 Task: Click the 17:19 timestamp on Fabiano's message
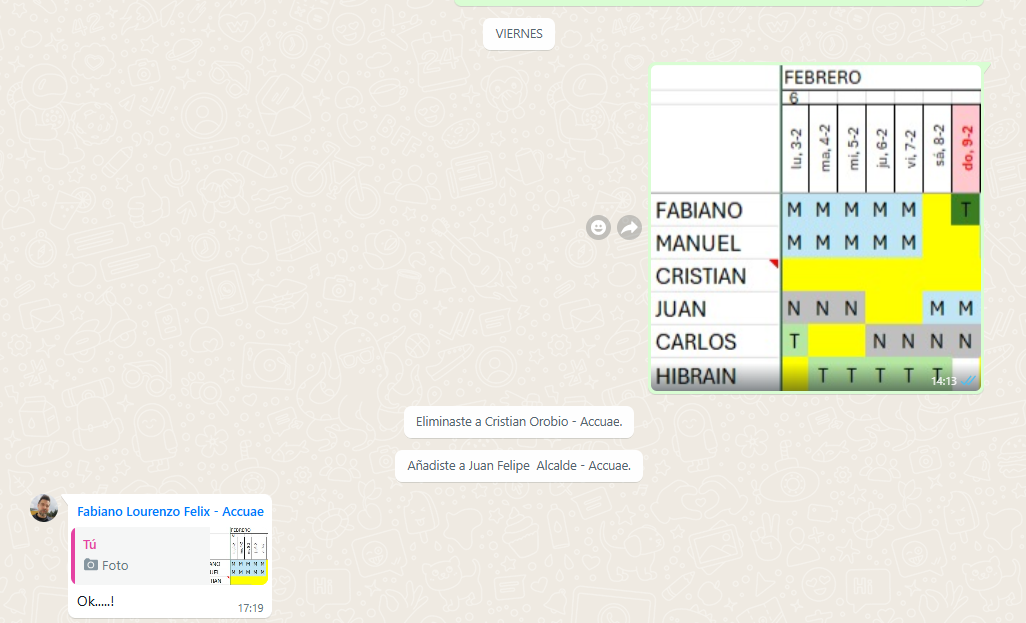coord(251,607)
